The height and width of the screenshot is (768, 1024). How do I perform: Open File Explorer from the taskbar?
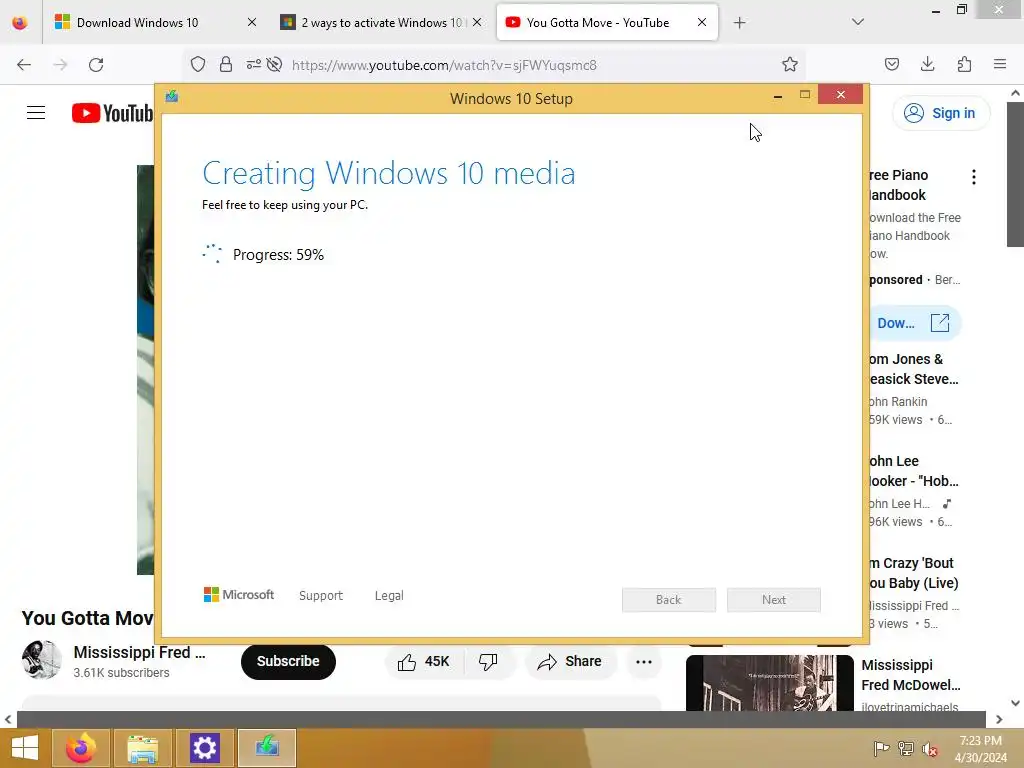pos(143,748)
